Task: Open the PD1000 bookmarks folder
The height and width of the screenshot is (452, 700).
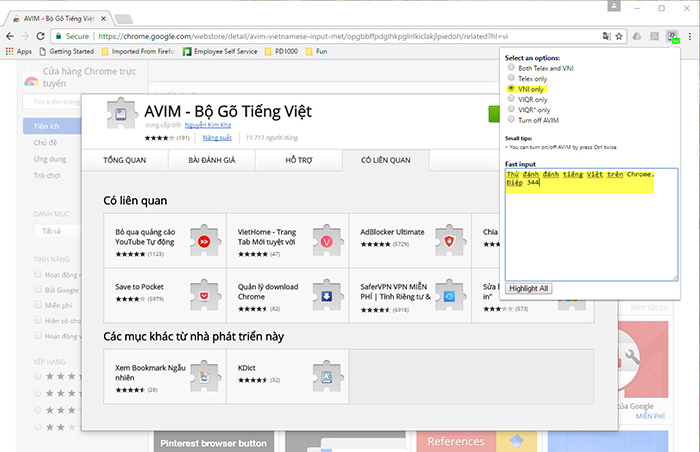Action: tap(281, 51)
